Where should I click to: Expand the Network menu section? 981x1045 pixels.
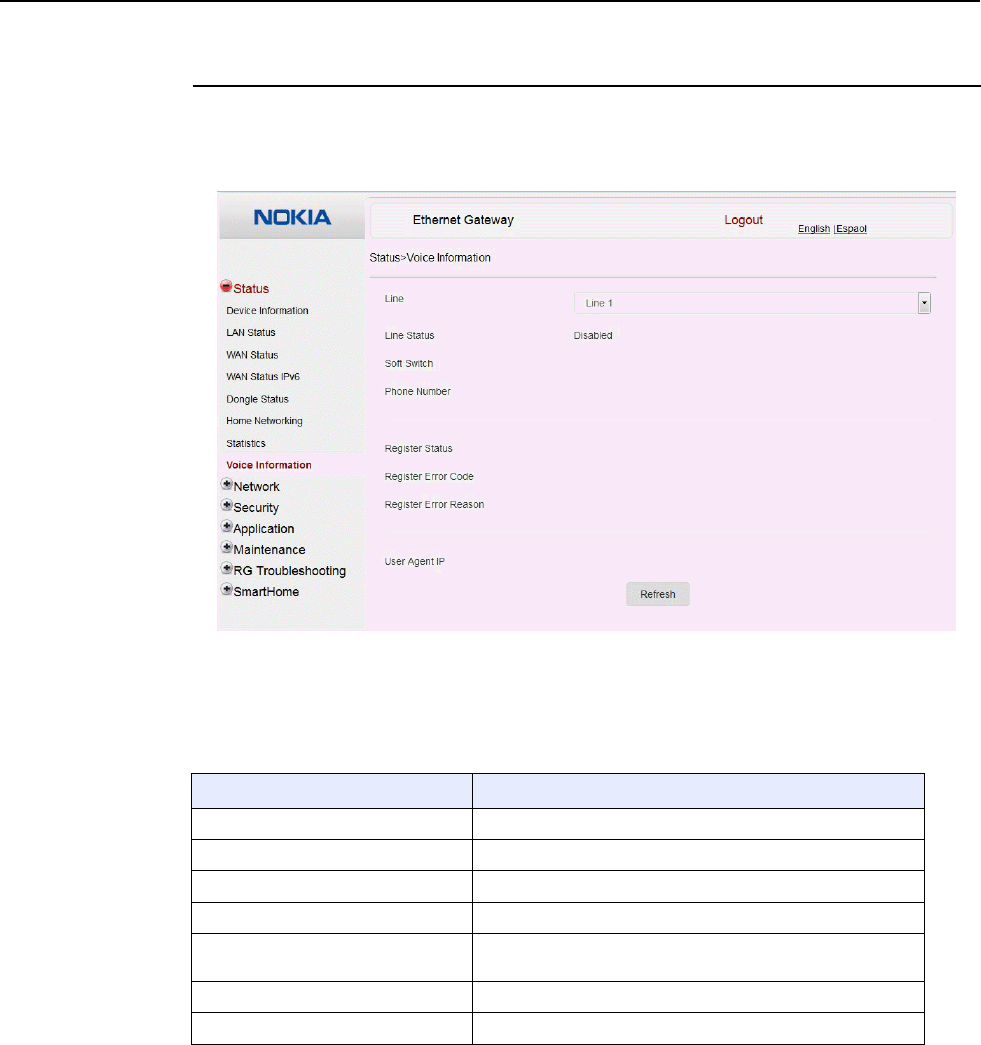(227, 485)
